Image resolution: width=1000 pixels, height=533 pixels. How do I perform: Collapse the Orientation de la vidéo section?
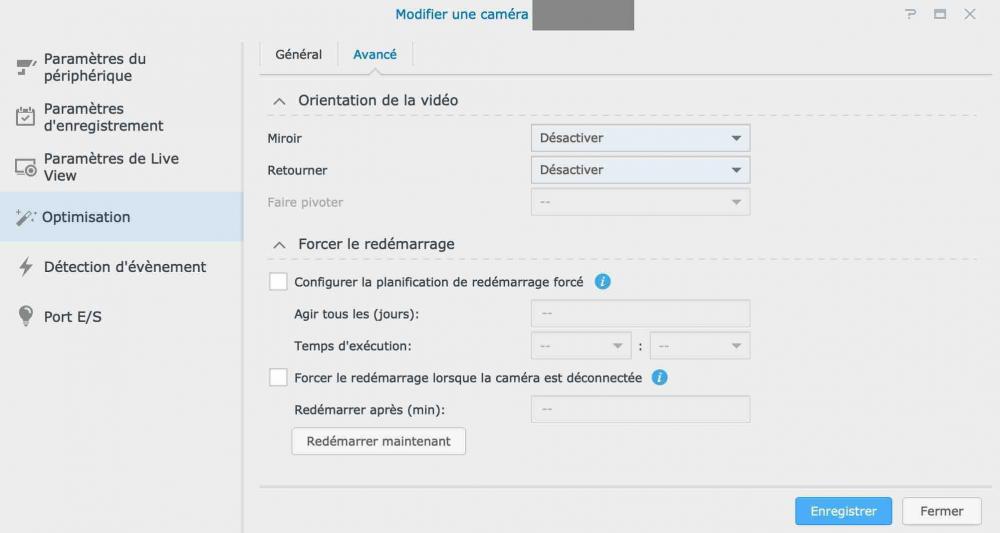coord(277,101)
